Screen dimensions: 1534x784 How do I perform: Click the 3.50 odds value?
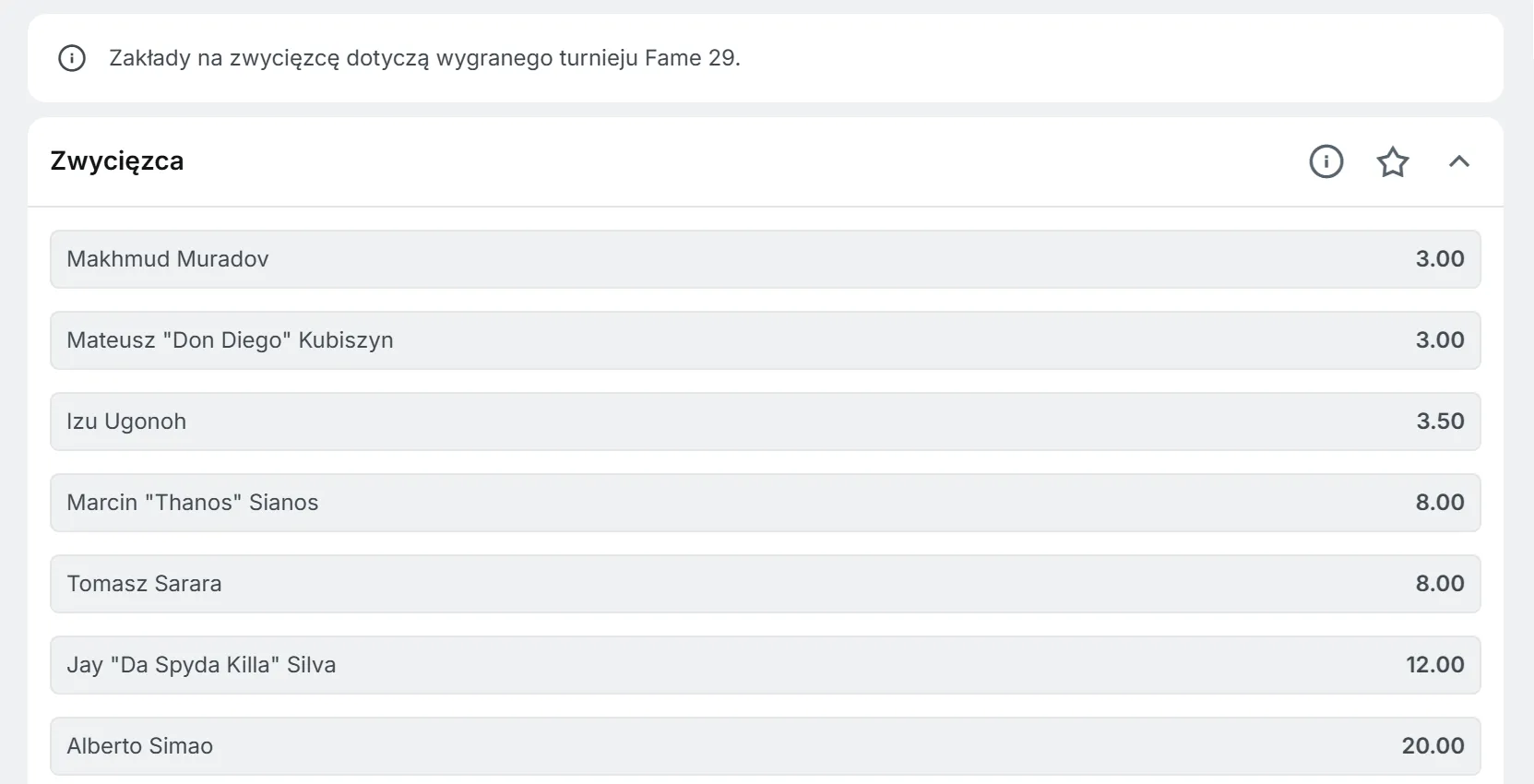point(1440,422)
